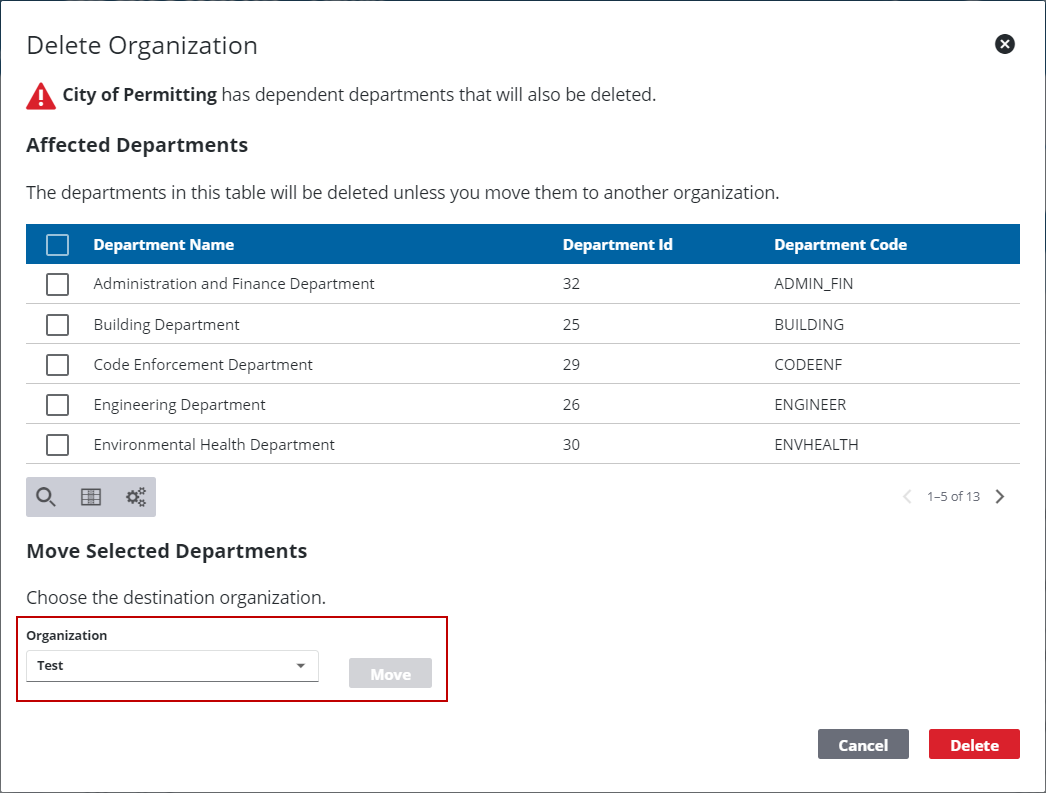
Task: Check Administration and Finance Department checkbox
Action: [x=58, y=284]
